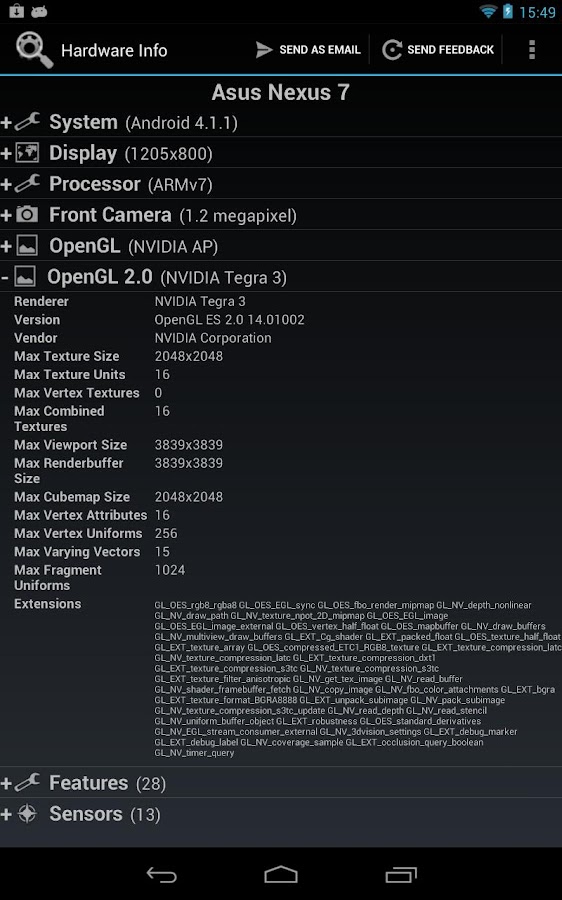Screen dimensions: 562x900
Task: Tap the camera icon beside Front Camera
Action: [26, 215]
